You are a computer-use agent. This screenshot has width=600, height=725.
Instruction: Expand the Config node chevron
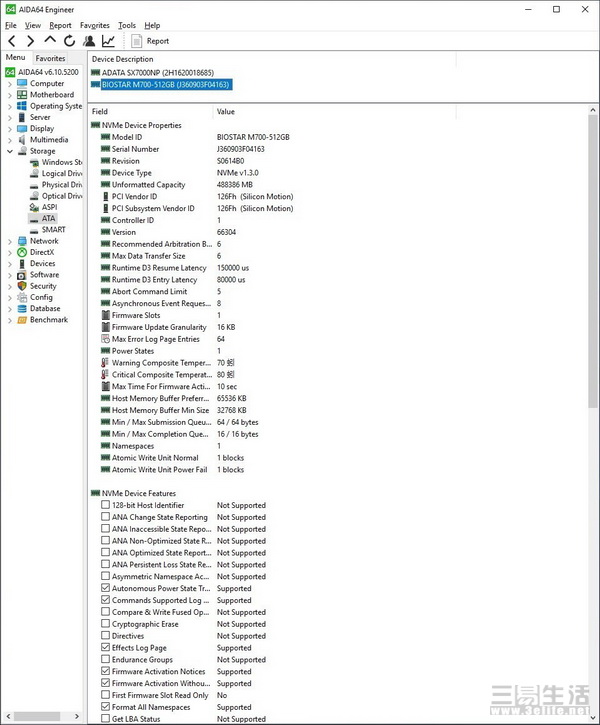[10, 298]
